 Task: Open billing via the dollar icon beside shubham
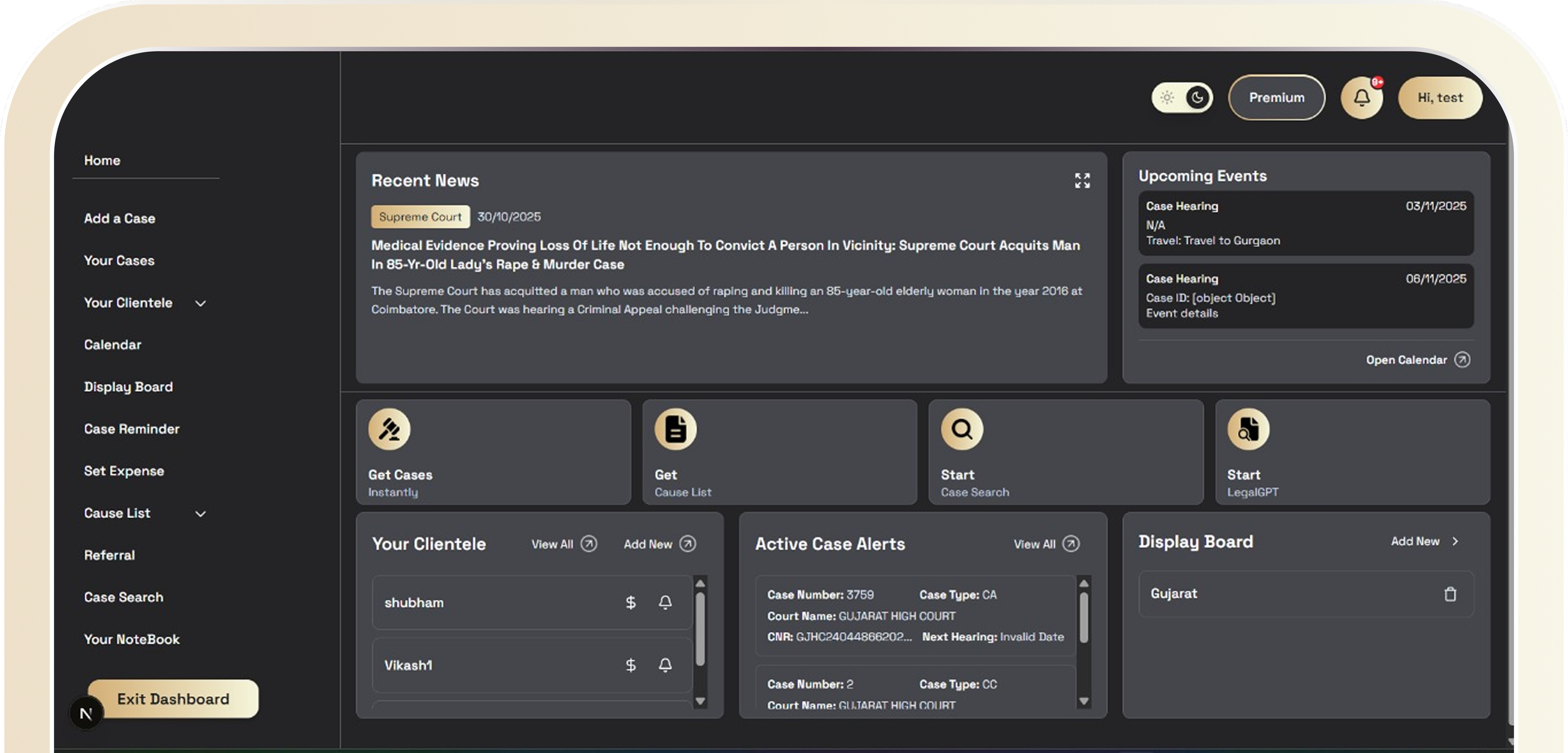tap(630, 603)
